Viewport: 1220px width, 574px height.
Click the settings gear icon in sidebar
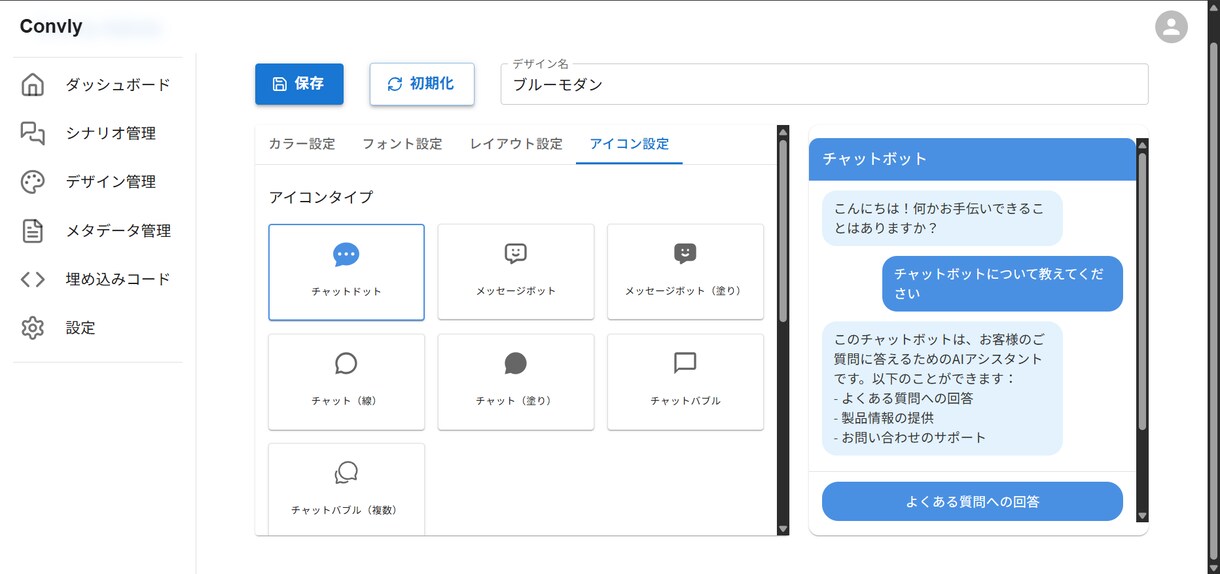[33, 328]
